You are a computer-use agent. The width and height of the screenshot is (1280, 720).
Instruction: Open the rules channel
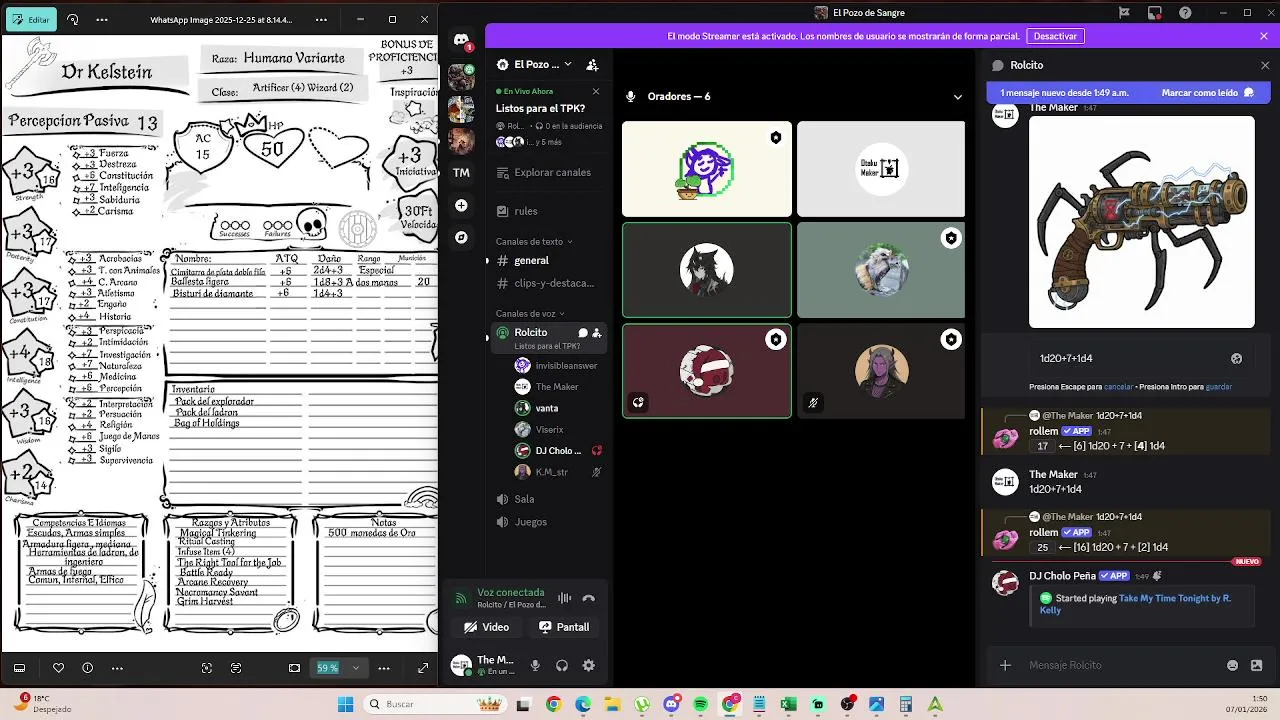(x=548, y=211)
